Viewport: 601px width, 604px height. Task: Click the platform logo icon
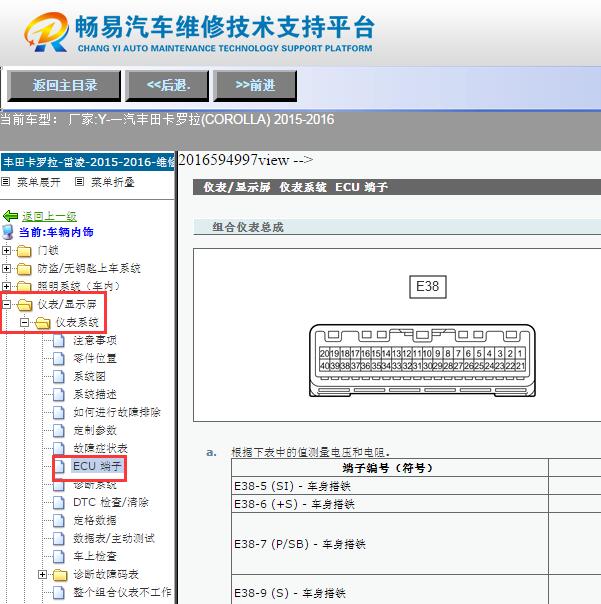point(46,32)
